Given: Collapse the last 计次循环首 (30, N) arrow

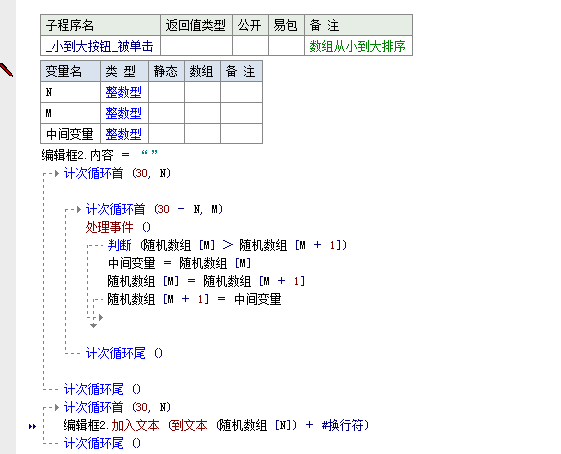Looking at the screenshot, I should coord(57,407).
